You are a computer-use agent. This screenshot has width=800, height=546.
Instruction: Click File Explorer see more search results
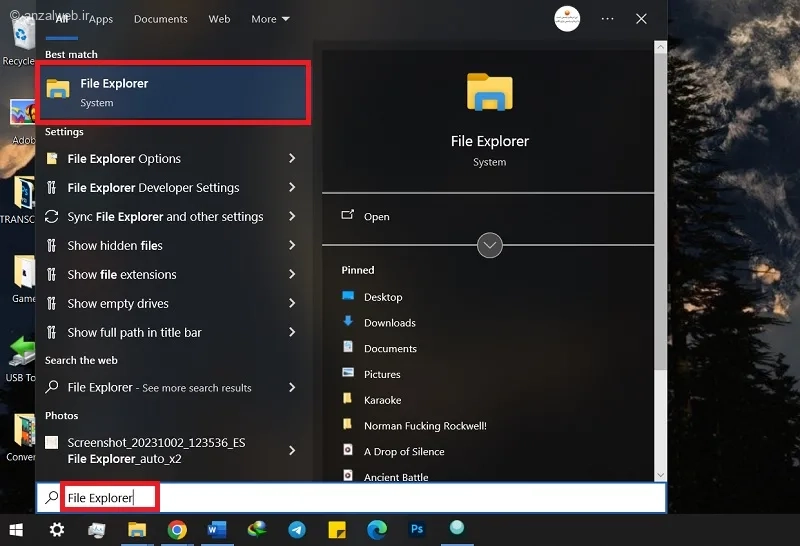coord(159,388)
